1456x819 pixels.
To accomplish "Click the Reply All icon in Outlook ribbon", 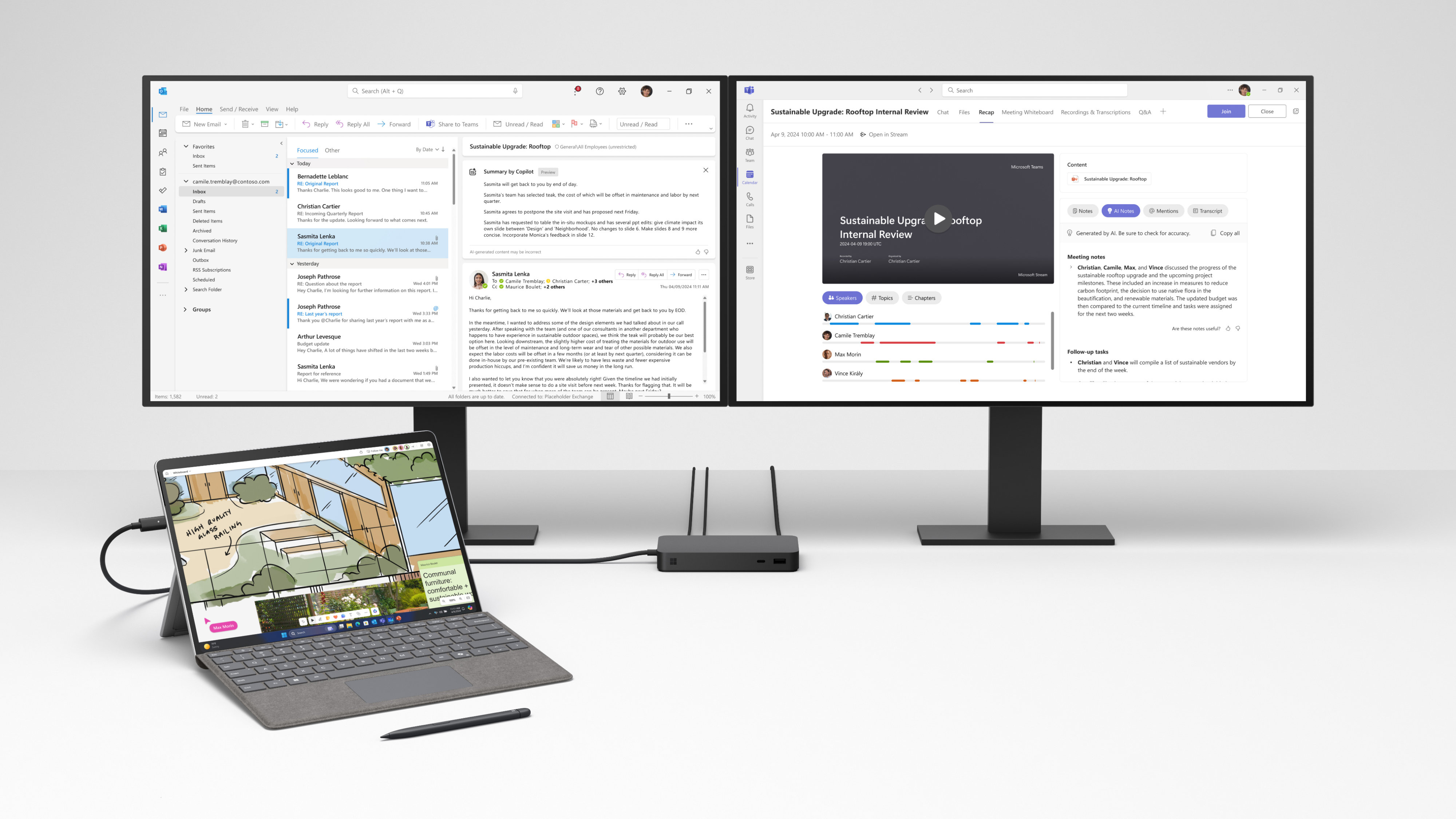I will [352, 124].
